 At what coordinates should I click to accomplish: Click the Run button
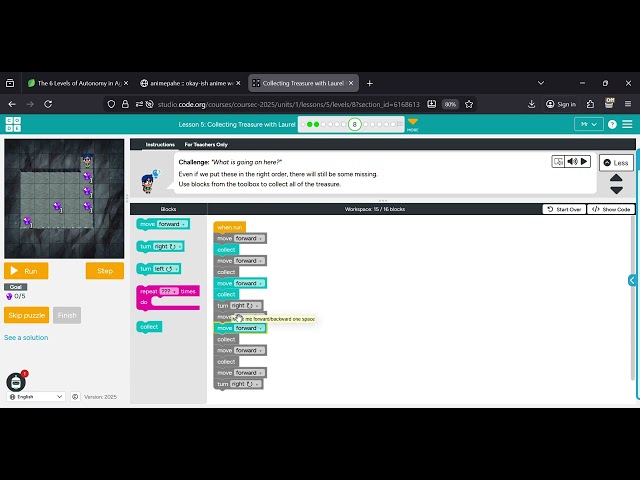pyautogui.click(x=26, y=271)
